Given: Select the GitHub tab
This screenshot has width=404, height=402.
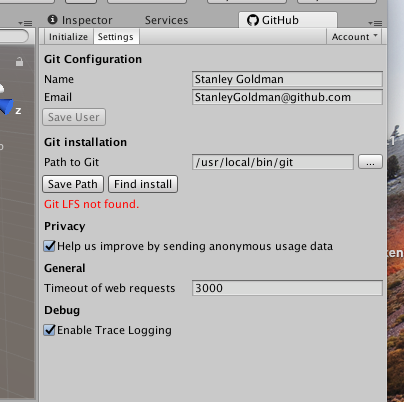Looking at the screenshot, I should coord(288,20).
